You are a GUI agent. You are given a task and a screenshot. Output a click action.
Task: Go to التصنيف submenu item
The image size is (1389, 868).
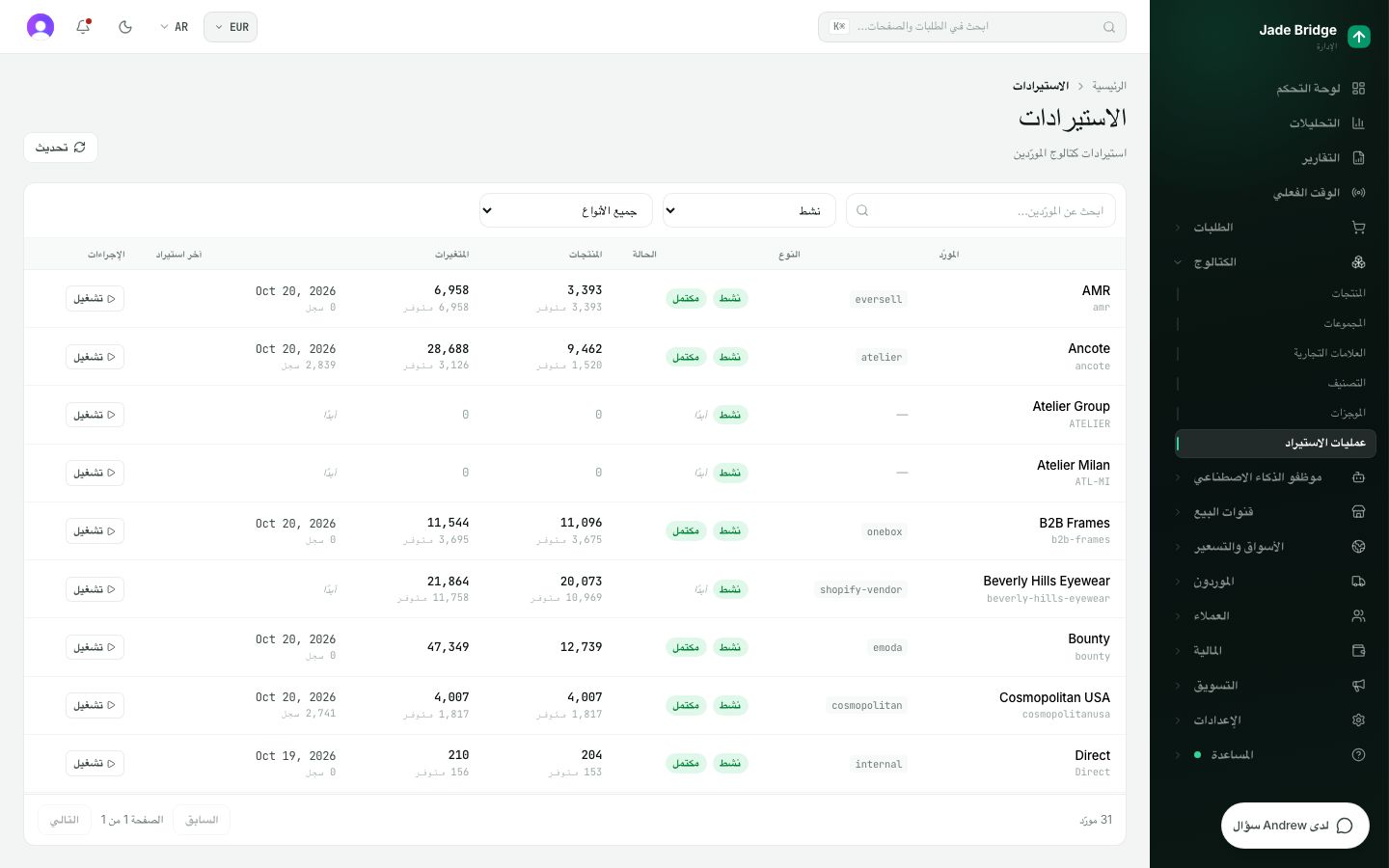pos(1275,383)
